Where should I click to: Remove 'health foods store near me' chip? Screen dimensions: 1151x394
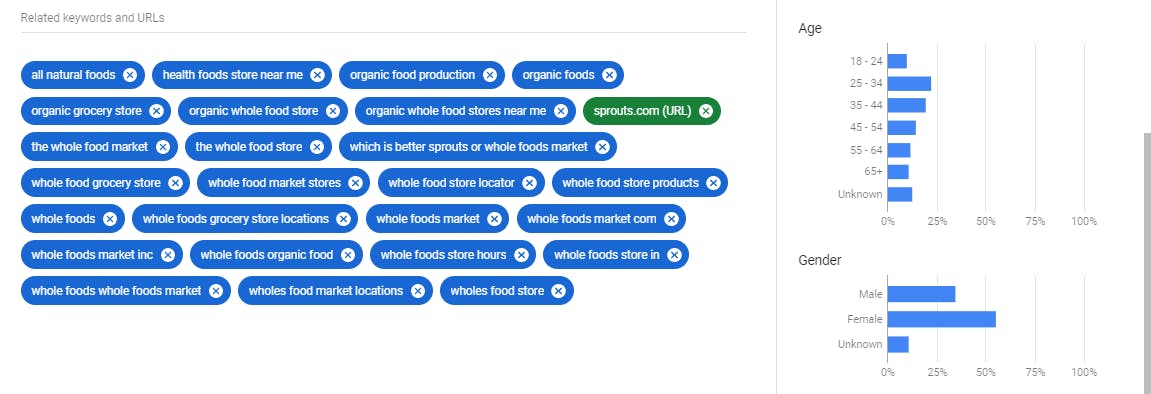click(x=317, y=75)
